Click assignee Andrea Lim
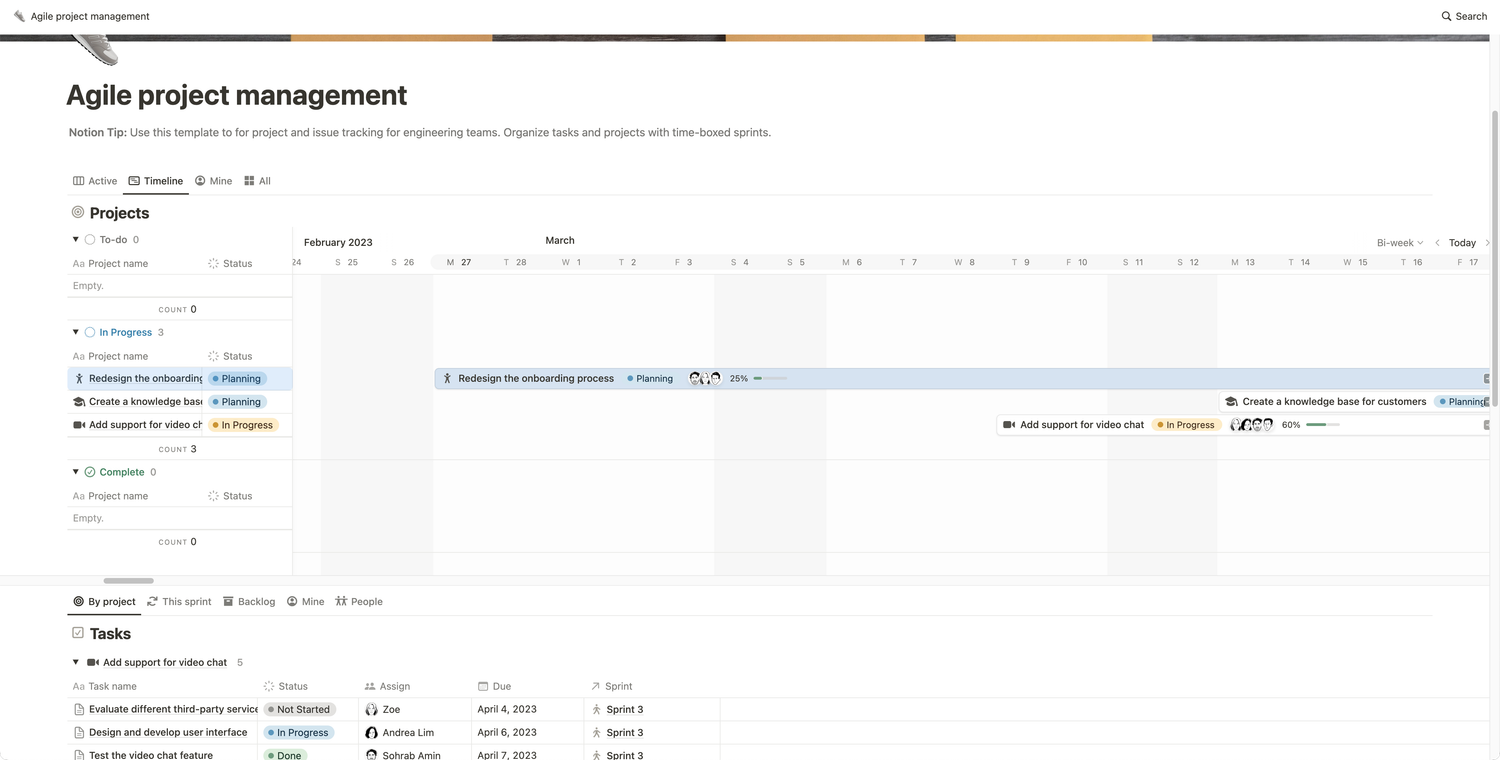 coord(400,732)
